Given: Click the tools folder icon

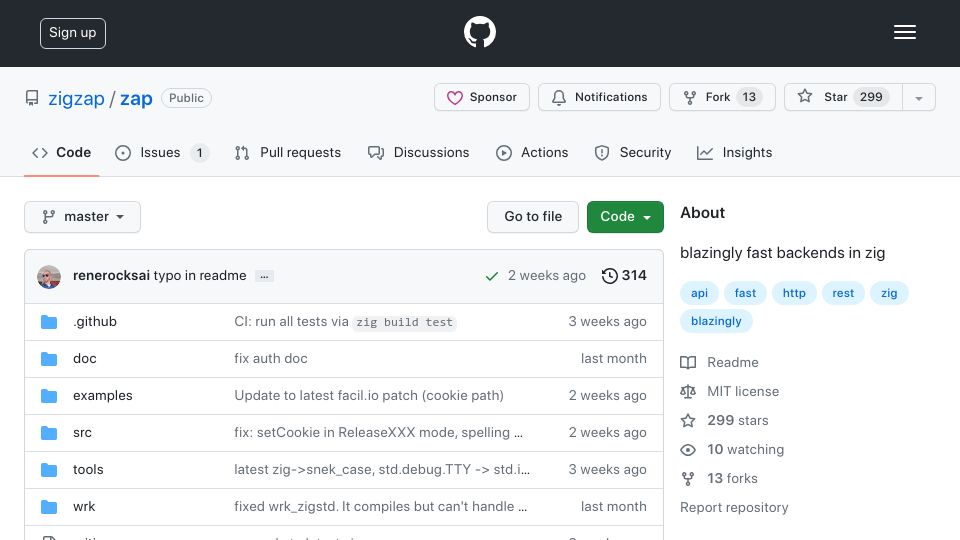Looking at the screenshot, I should pyautogui.click(x=49, y=470).
